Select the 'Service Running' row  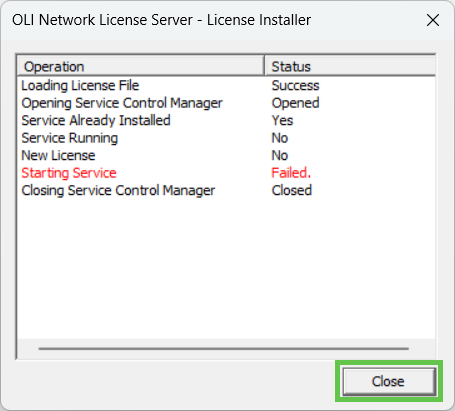click(226, 138)
